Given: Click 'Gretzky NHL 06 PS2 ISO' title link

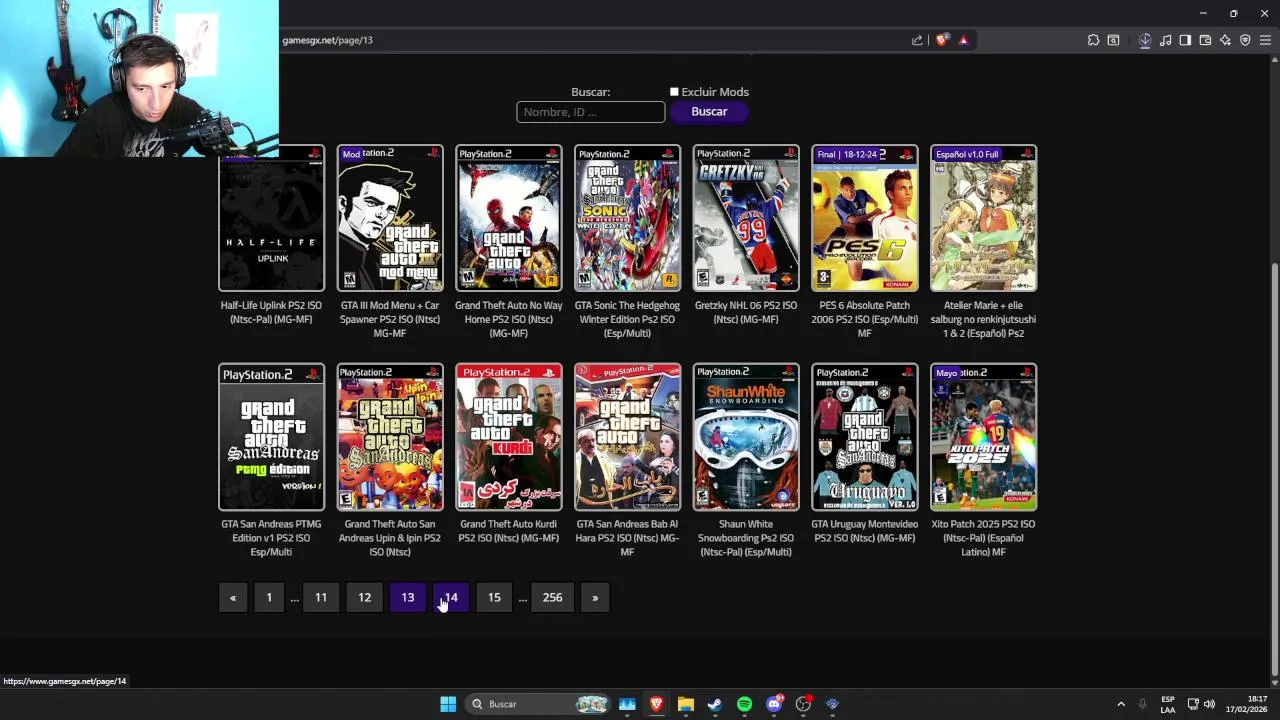Looking at the screenshot, I should 746,312.
